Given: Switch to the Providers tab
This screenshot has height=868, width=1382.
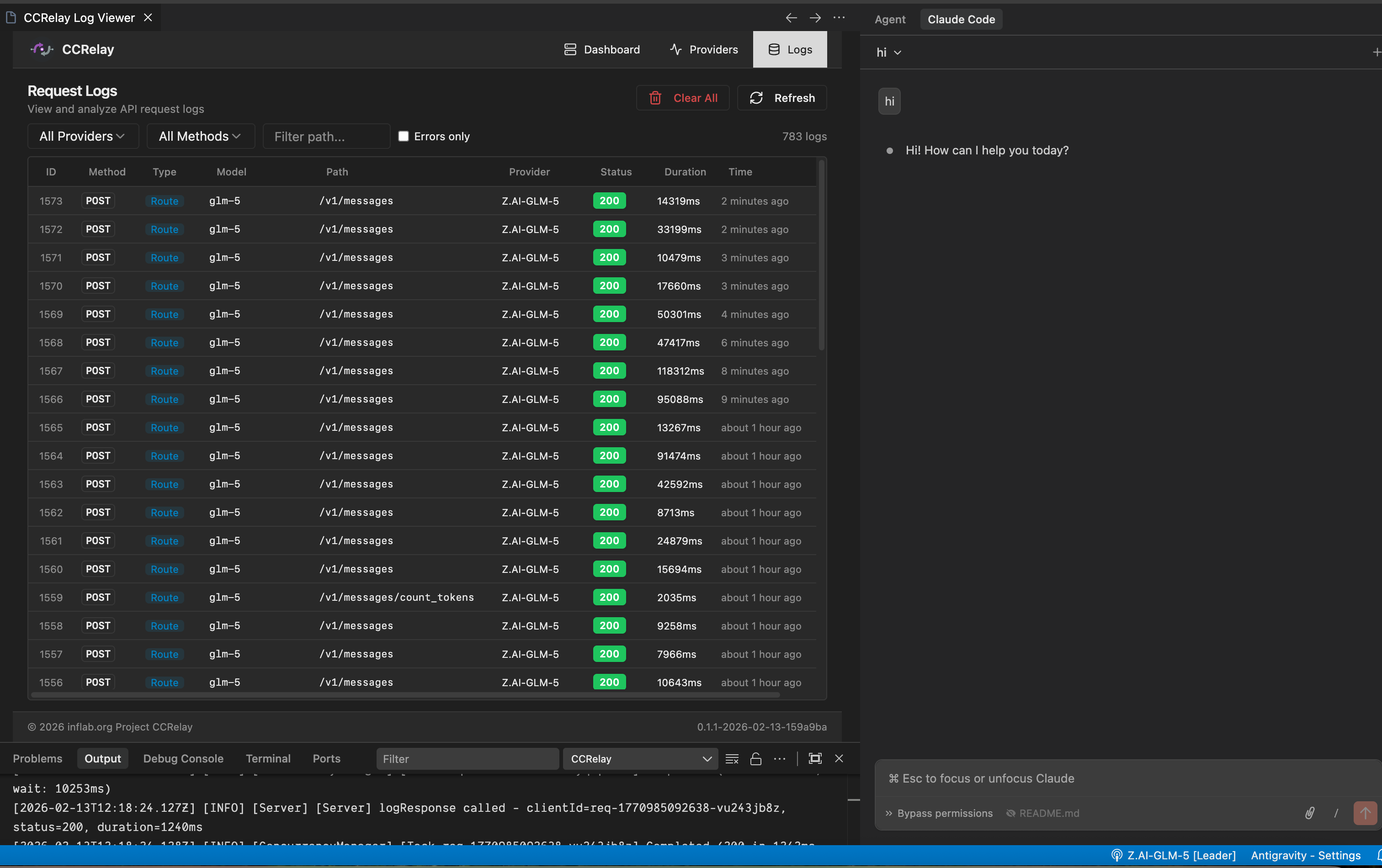Looking at the screenshot, I should tap(704, 49).
